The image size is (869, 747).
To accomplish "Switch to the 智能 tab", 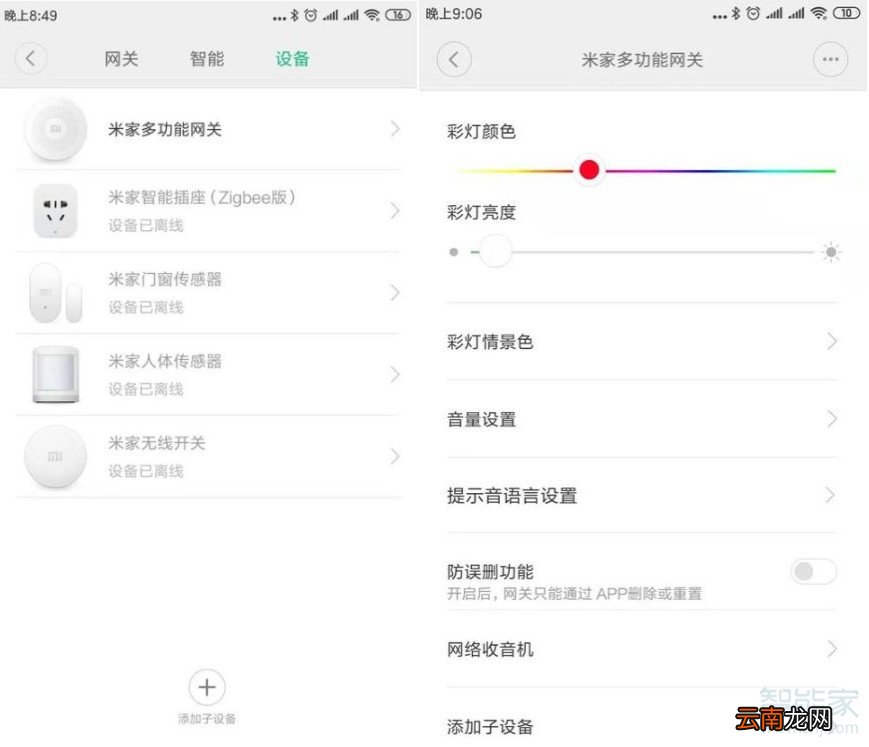I will click(x=207, y=59).
